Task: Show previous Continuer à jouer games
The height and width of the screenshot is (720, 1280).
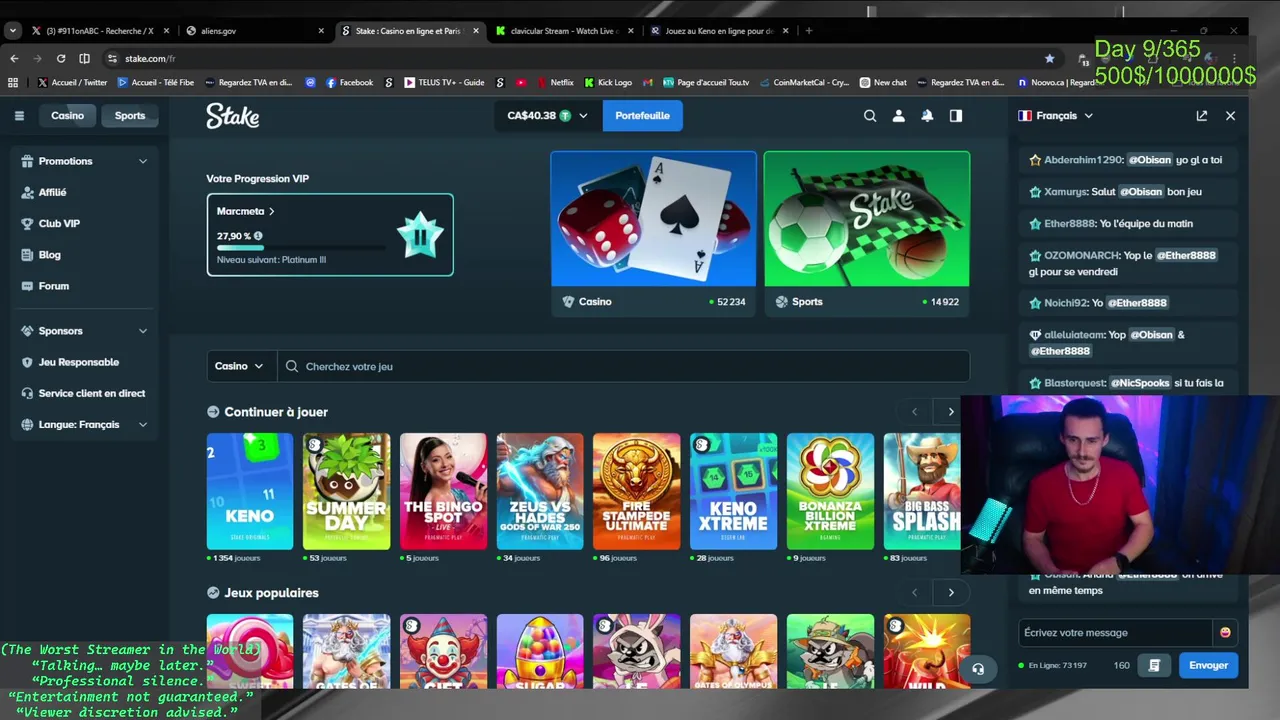Action: (x=914, y=412)
